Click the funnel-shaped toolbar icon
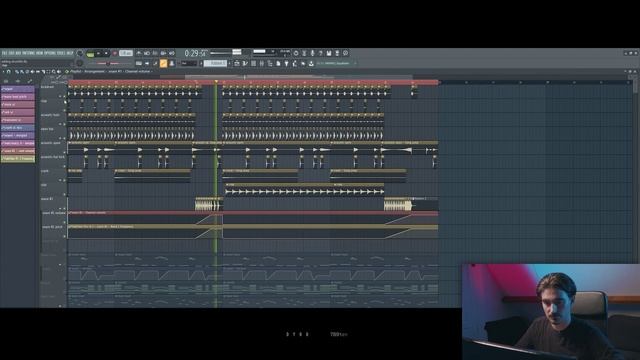The width and height of the screenshot is (640, 360). [x=287, y=63]
